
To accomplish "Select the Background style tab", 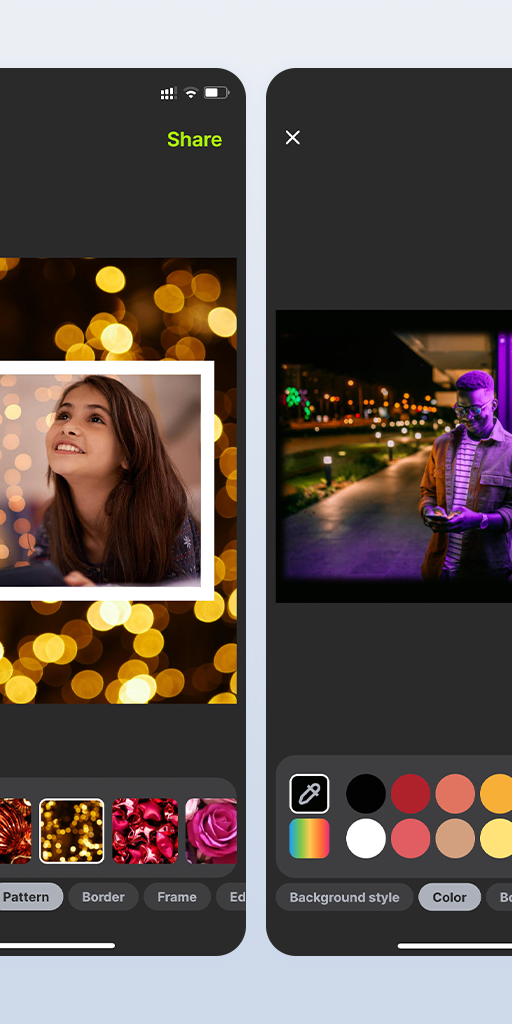I will point(344,897).
